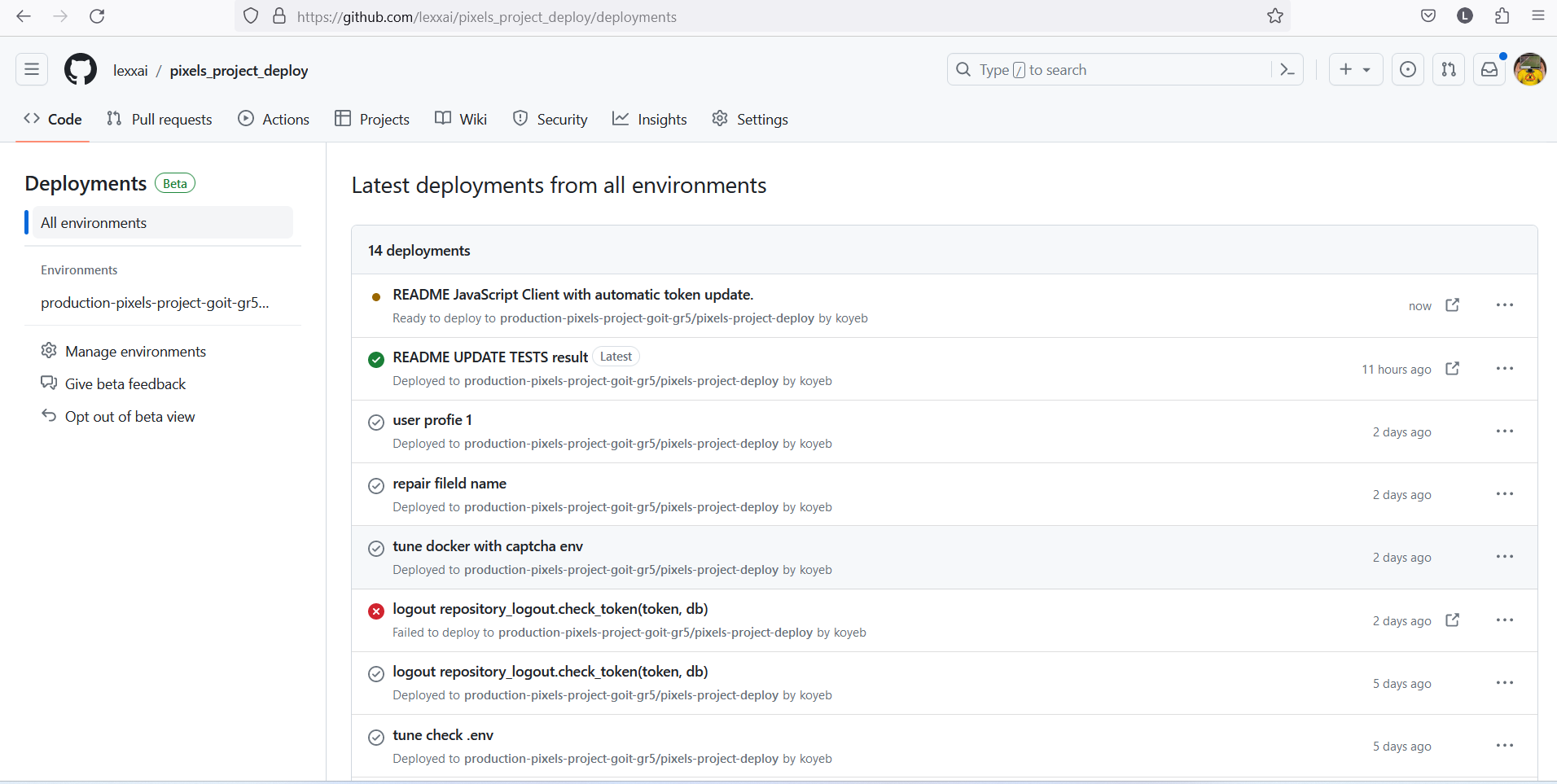Bookmark this page with the star icon

1275,16
